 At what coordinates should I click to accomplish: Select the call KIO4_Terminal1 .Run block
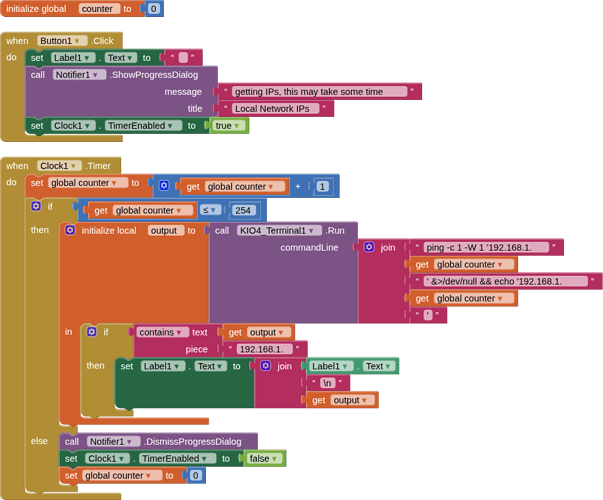pos(283,285)
